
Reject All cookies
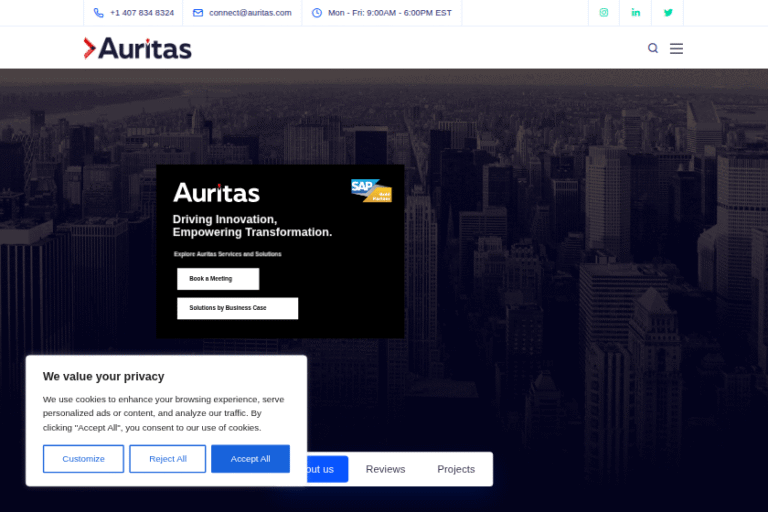(x=167, y=459)
